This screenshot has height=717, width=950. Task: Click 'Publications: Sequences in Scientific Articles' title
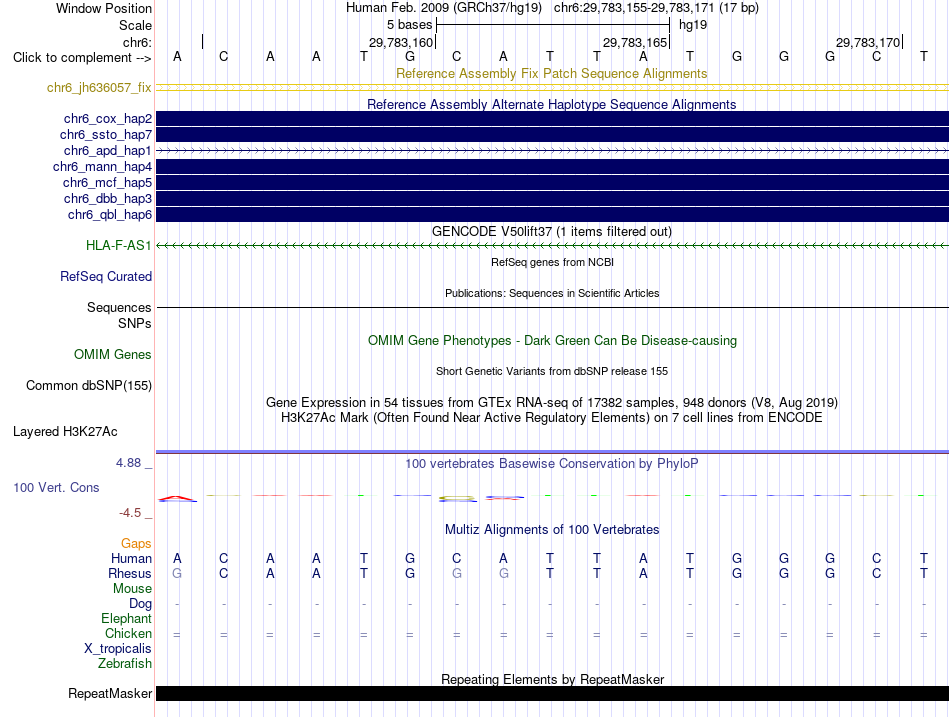(x=552, y=293)
